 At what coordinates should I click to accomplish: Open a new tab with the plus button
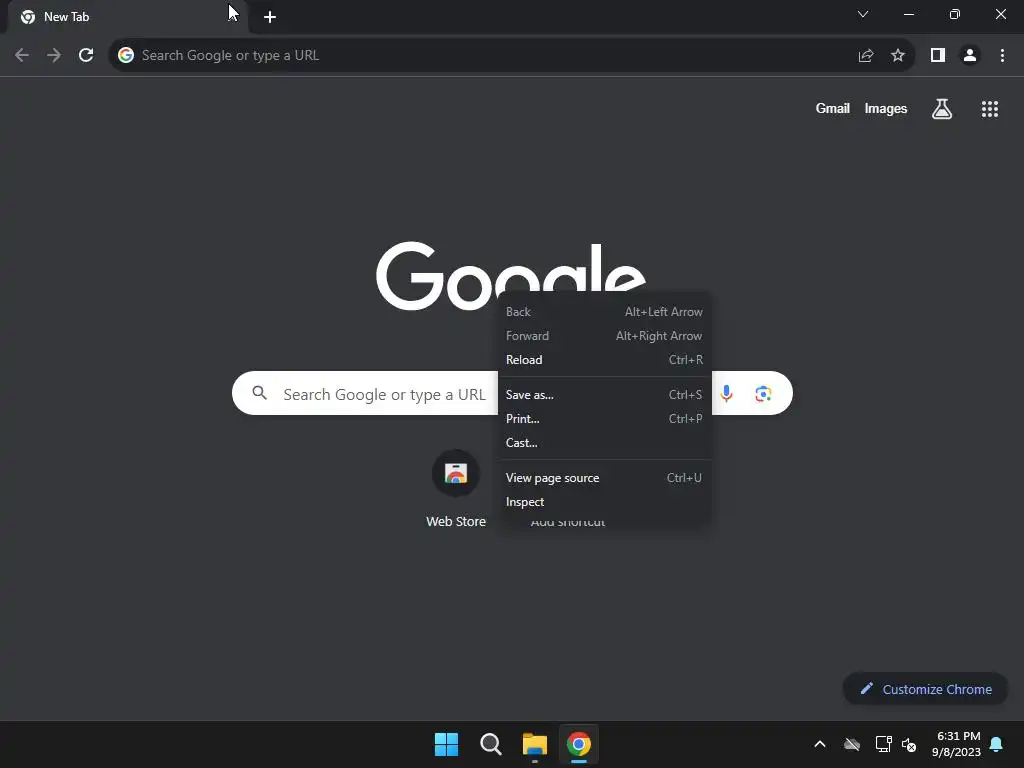(x=270, y=17)
